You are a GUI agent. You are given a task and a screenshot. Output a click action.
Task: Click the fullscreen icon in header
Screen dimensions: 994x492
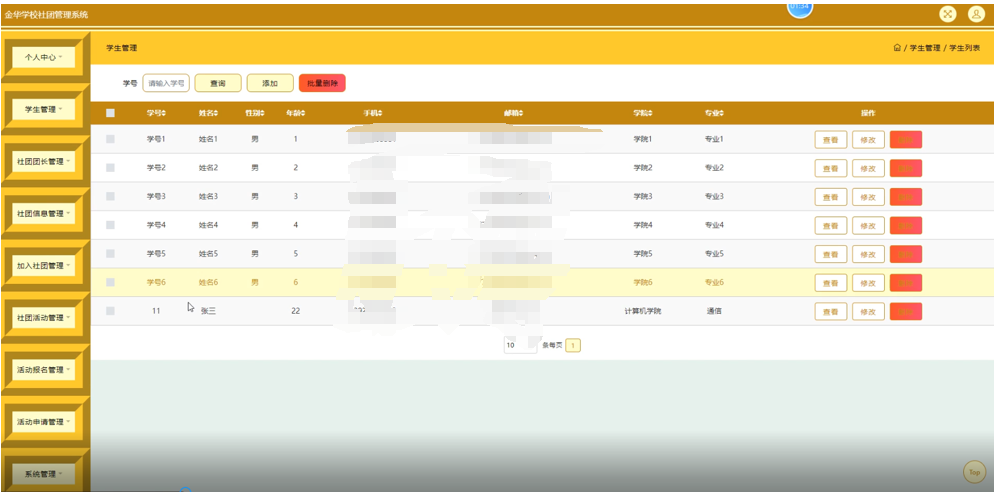(948, 14)
